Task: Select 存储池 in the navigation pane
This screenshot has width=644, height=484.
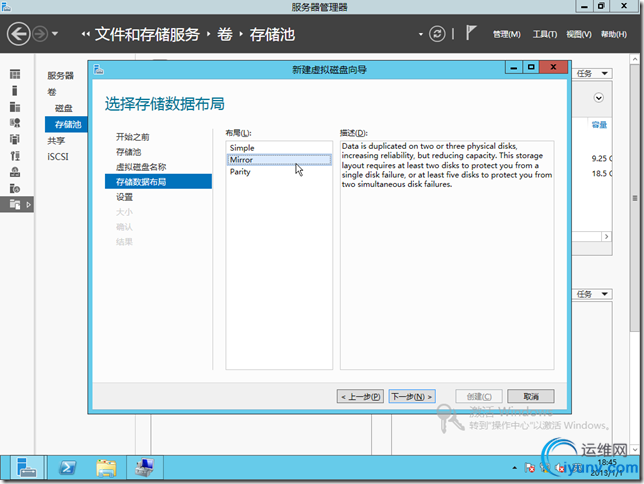Action: tap(66, 124)
